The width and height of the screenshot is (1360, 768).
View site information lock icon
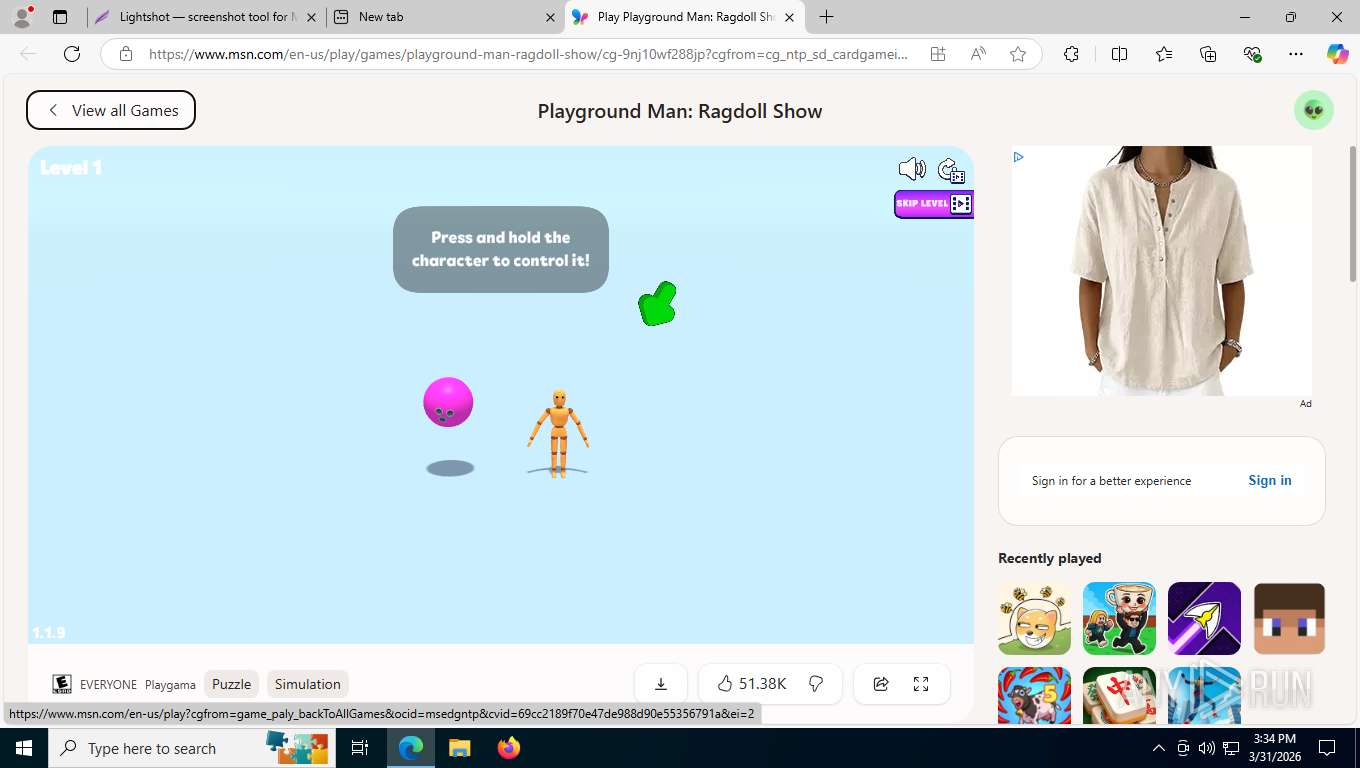click(125, 54)
